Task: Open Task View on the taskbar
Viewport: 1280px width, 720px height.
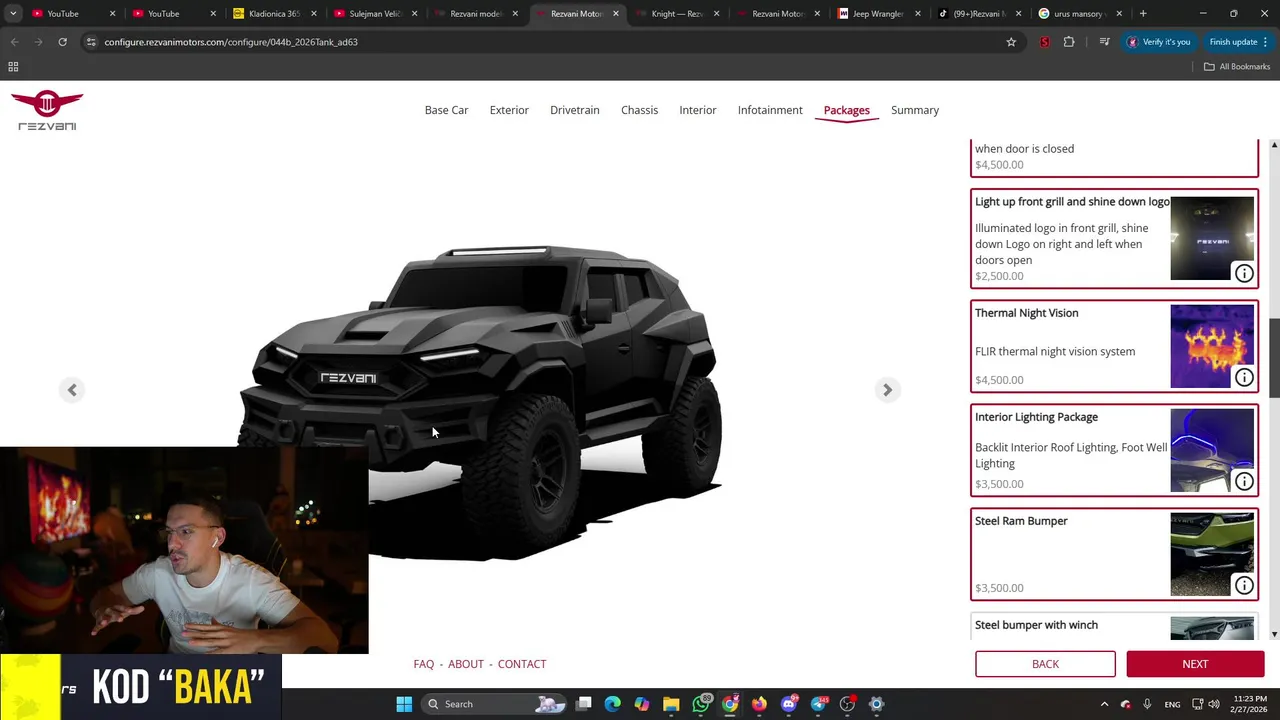Action: click(x=584, y=704)
